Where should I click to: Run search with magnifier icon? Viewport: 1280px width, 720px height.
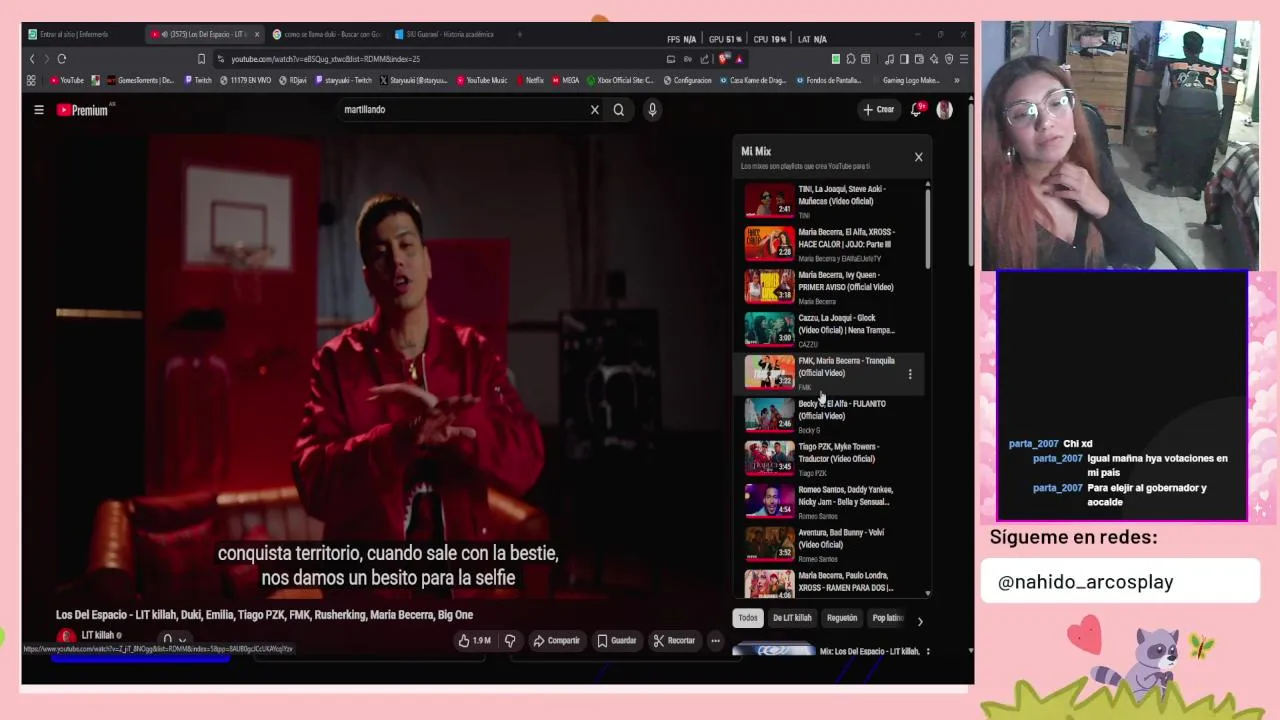(619, 110)
